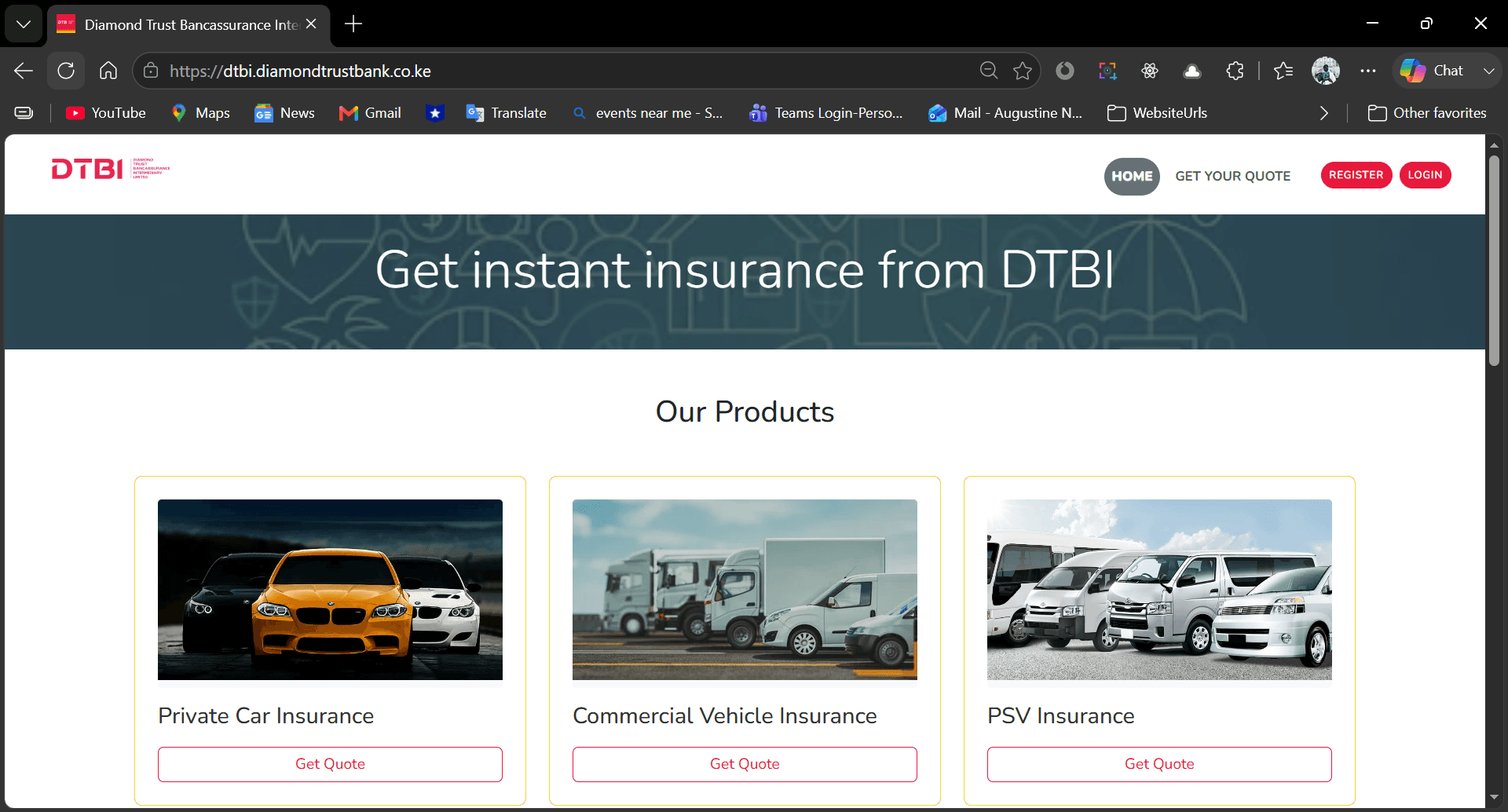Open a new browser tab
The image size is (1508, 812).
[x=353, y=24]
